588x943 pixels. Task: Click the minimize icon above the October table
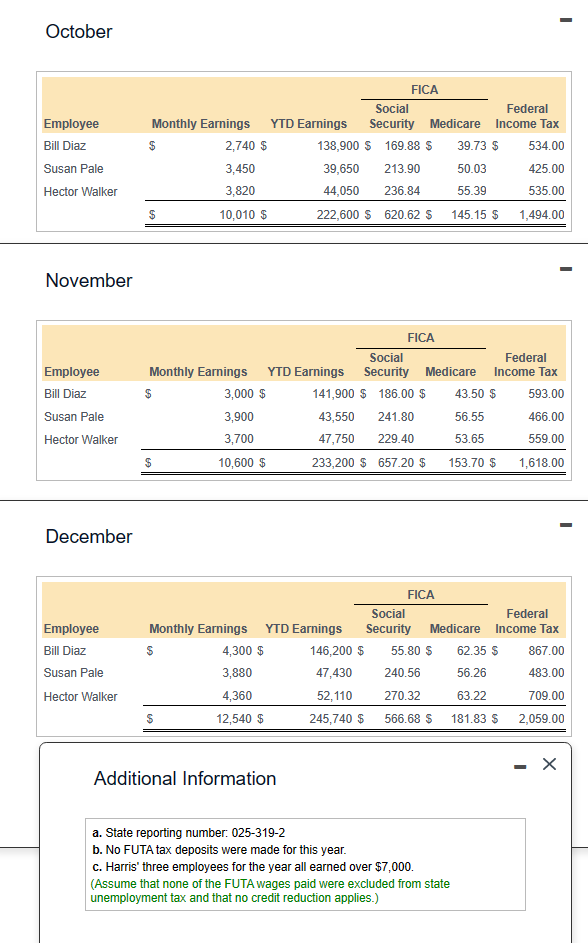(x=567, y=19)
